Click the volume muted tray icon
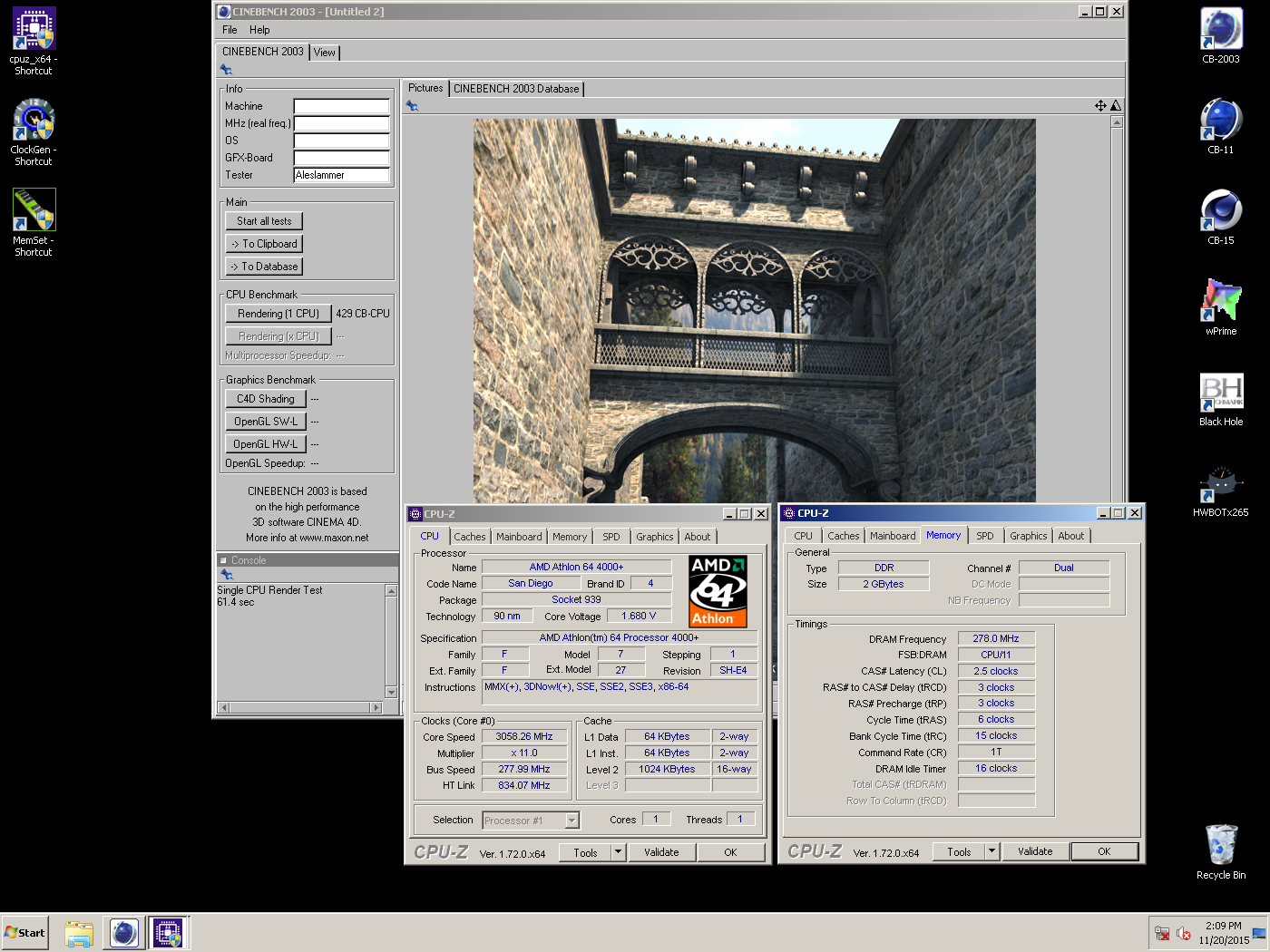The image size is (1270, 952). (1183, 933)
